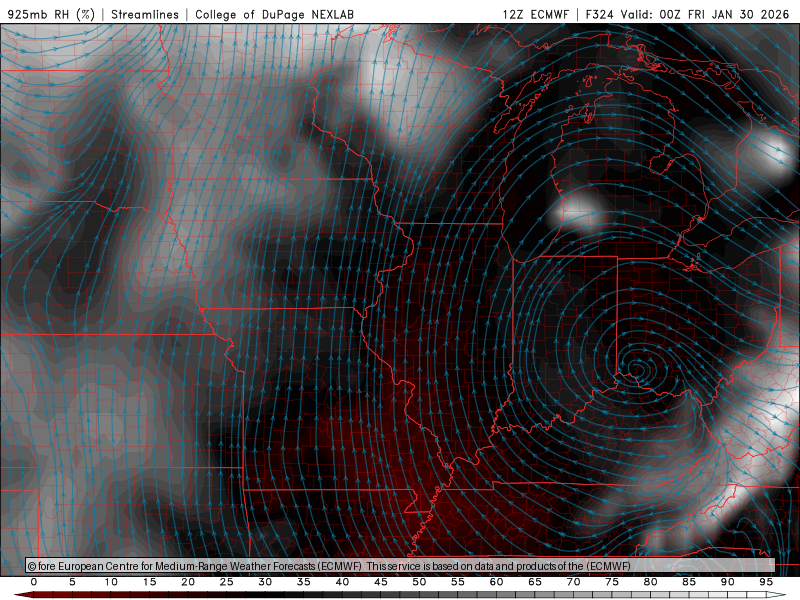This screenshot has width=800, height=600.
Task: Click the "Streamlines" header label
Action: [x=145, y=14]
